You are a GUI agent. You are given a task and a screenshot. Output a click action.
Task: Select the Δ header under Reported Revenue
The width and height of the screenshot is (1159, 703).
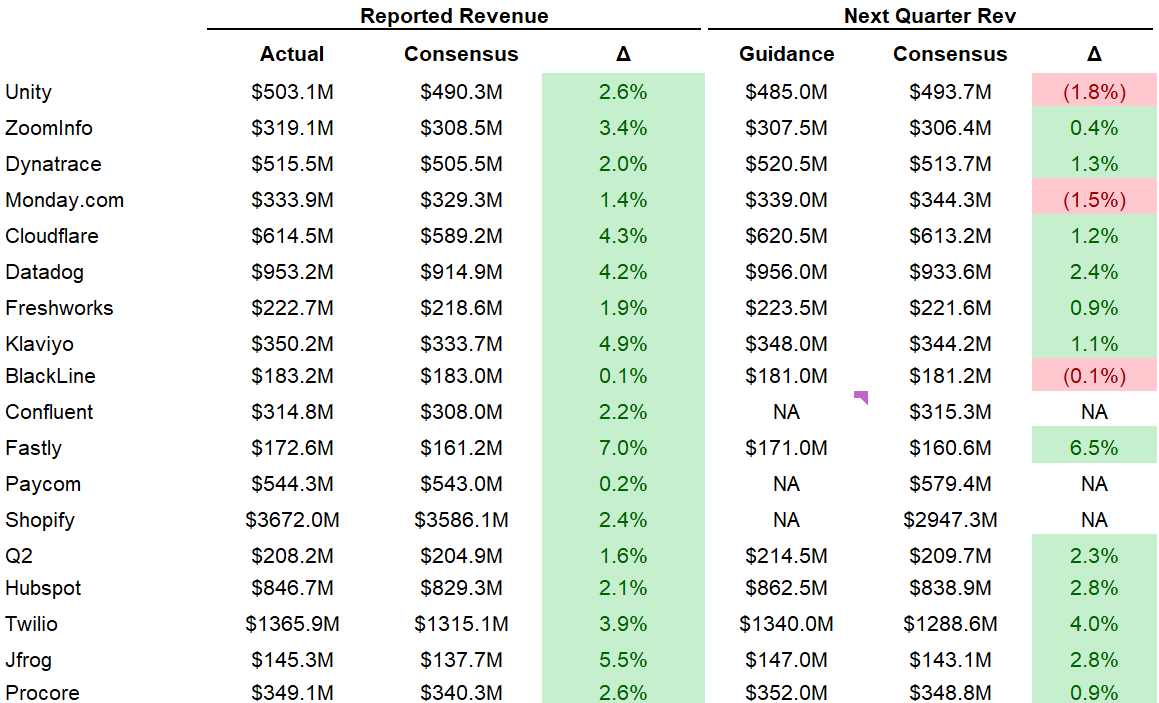click(x=623, y=54)
